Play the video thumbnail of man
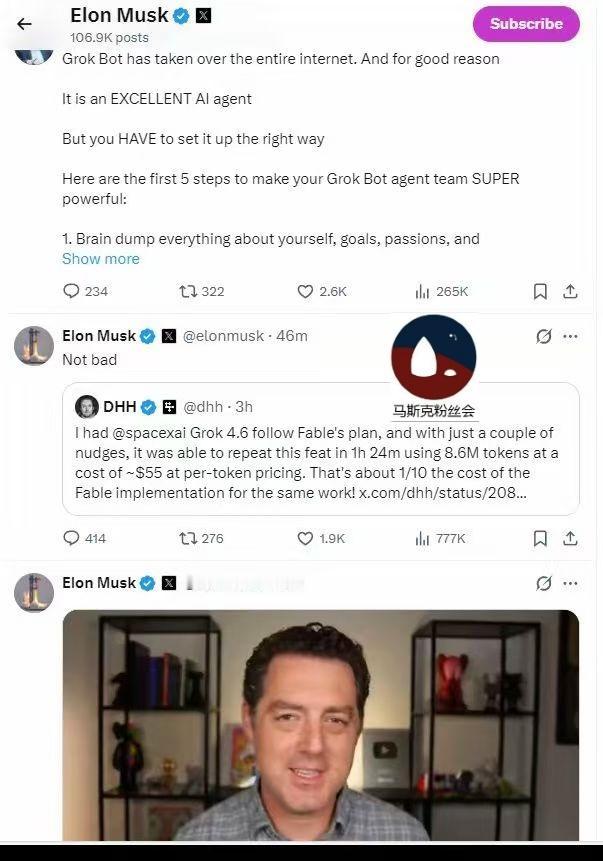603x861 pixels. (x=321, y=725)
